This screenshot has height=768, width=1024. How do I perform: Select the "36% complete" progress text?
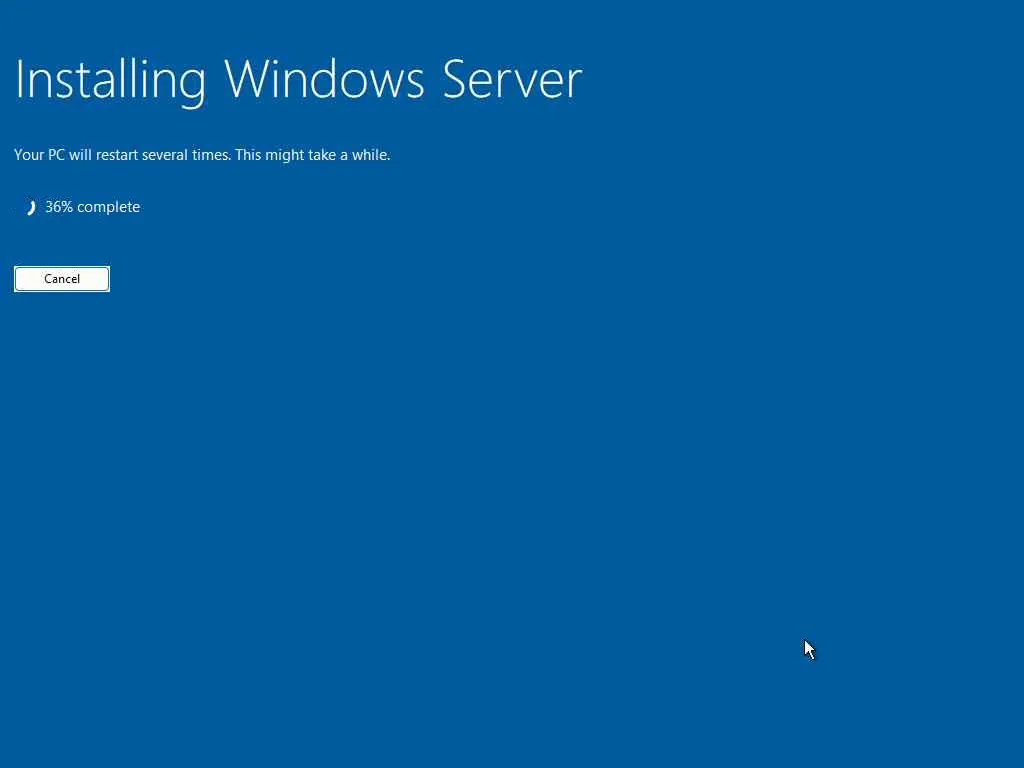(x=93, y=207)
